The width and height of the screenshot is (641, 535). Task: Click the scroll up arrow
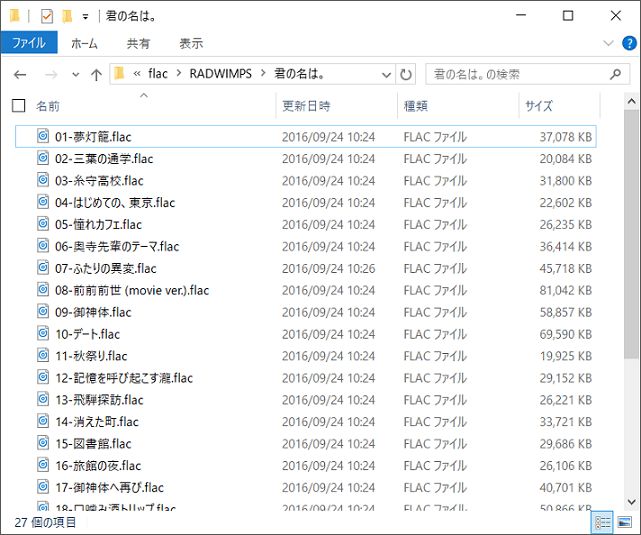click(x=631, y=101)
